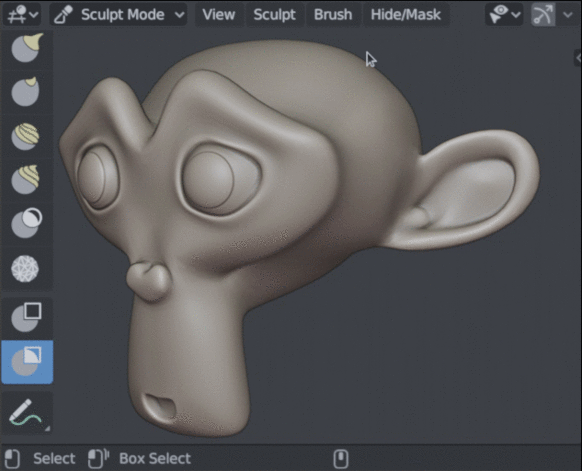
Task: Open the Brush menu
Action: pyautogui.click(x=333, y=14)
